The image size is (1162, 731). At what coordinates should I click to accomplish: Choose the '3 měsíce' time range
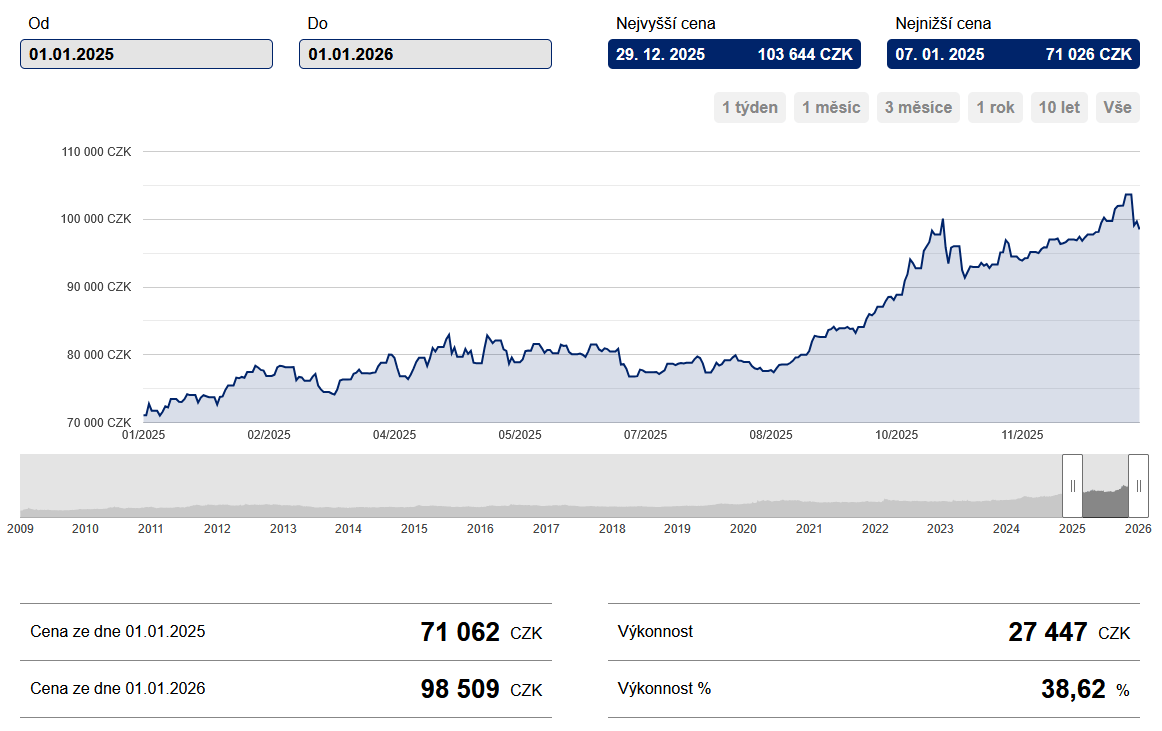point(918,107)
